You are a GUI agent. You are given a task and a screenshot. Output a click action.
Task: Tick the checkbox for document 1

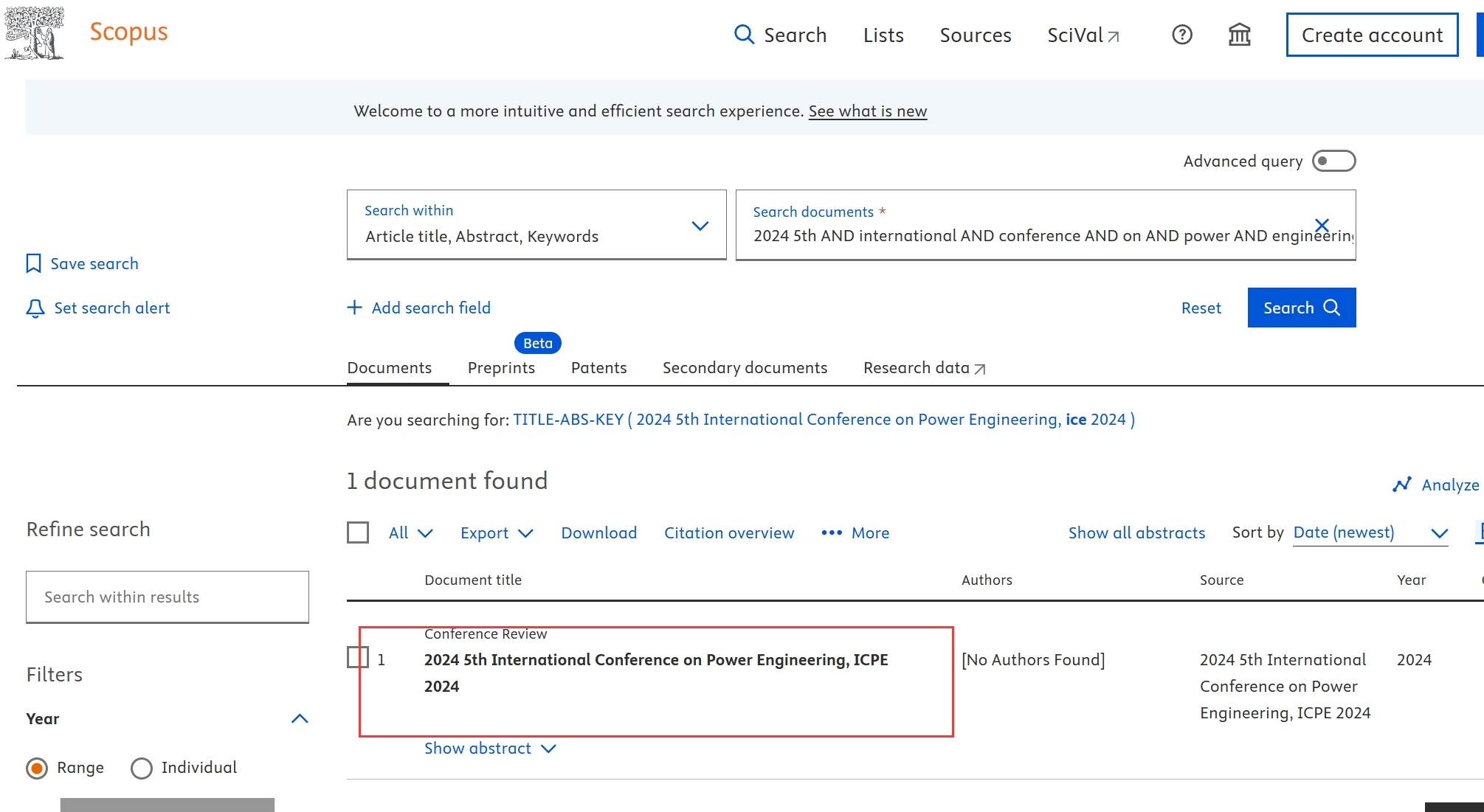tap(358, 657)
